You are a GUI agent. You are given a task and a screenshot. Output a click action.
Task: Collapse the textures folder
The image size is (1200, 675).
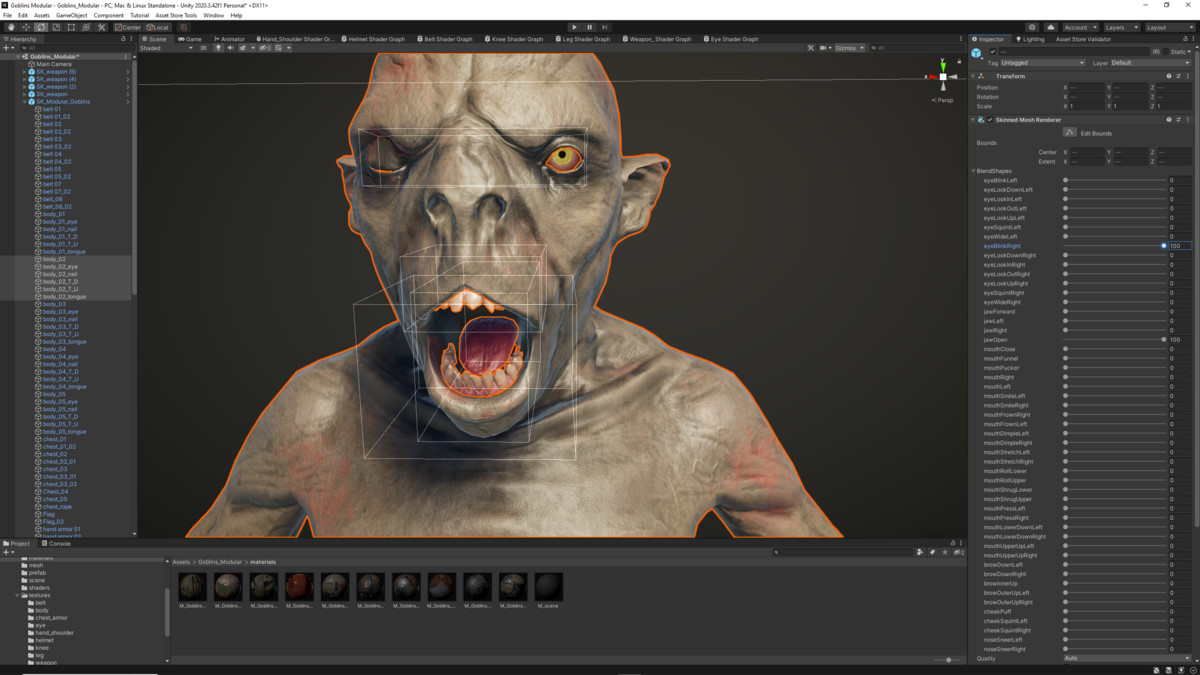(x=17, y=595)
